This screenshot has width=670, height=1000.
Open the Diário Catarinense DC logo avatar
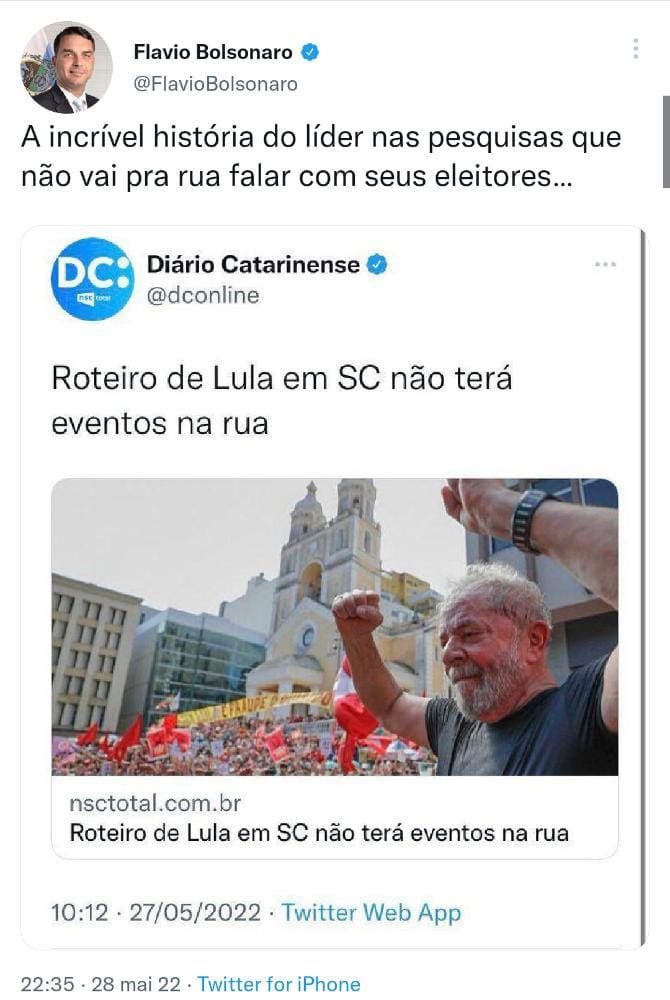[92, 279]
